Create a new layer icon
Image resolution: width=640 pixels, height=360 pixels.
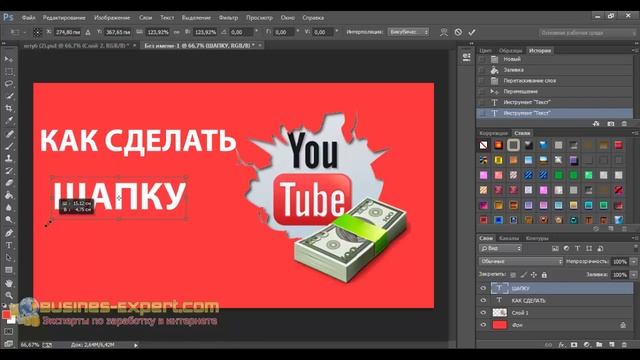611,345
